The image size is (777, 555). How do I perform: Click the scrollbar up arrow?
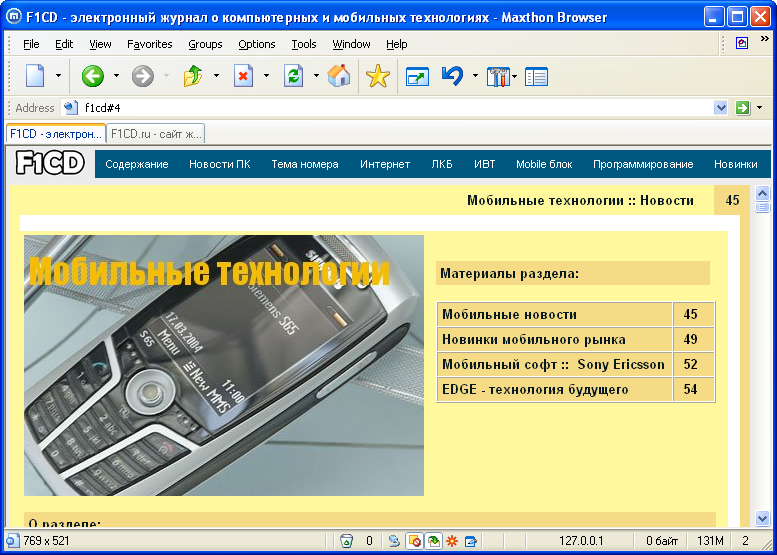(x=763, y=193)
